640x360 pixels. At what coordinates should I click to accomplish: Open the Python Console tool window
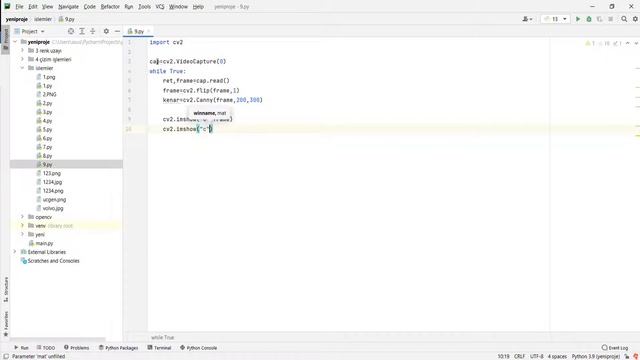(198, 348)
